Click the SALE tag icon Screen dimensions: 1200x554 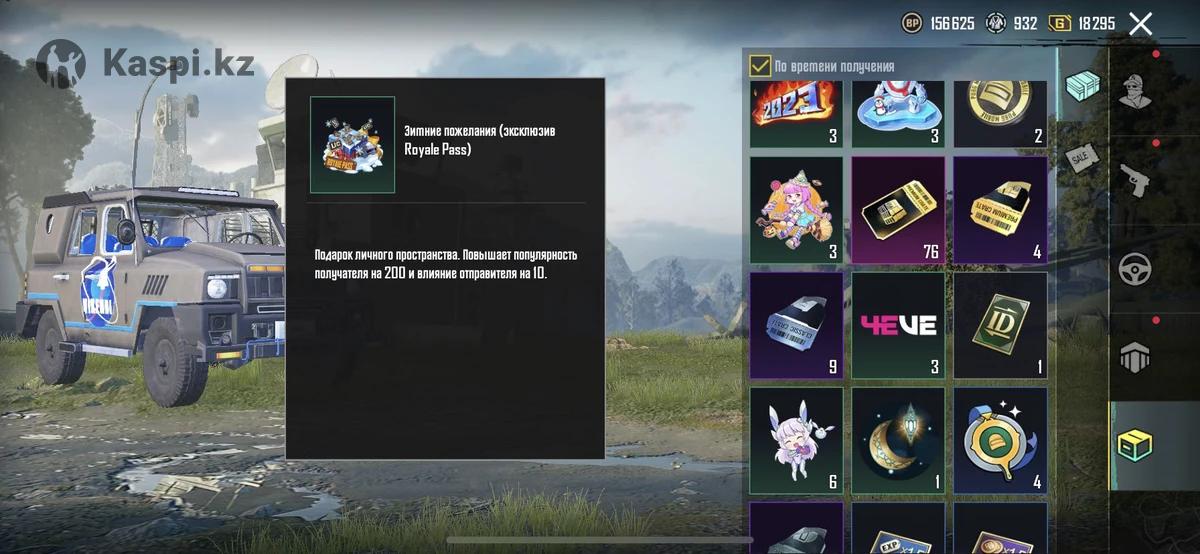[1080, 158]
